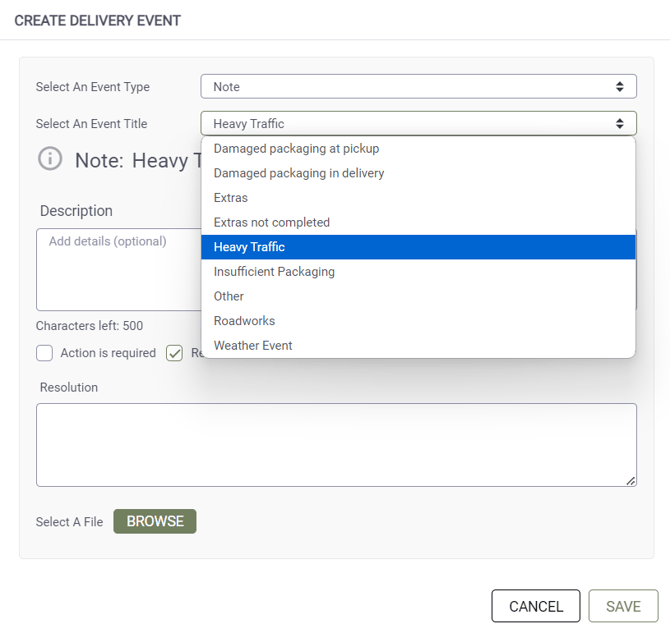Open the Select An Event Type dropdown

(418, 87)
